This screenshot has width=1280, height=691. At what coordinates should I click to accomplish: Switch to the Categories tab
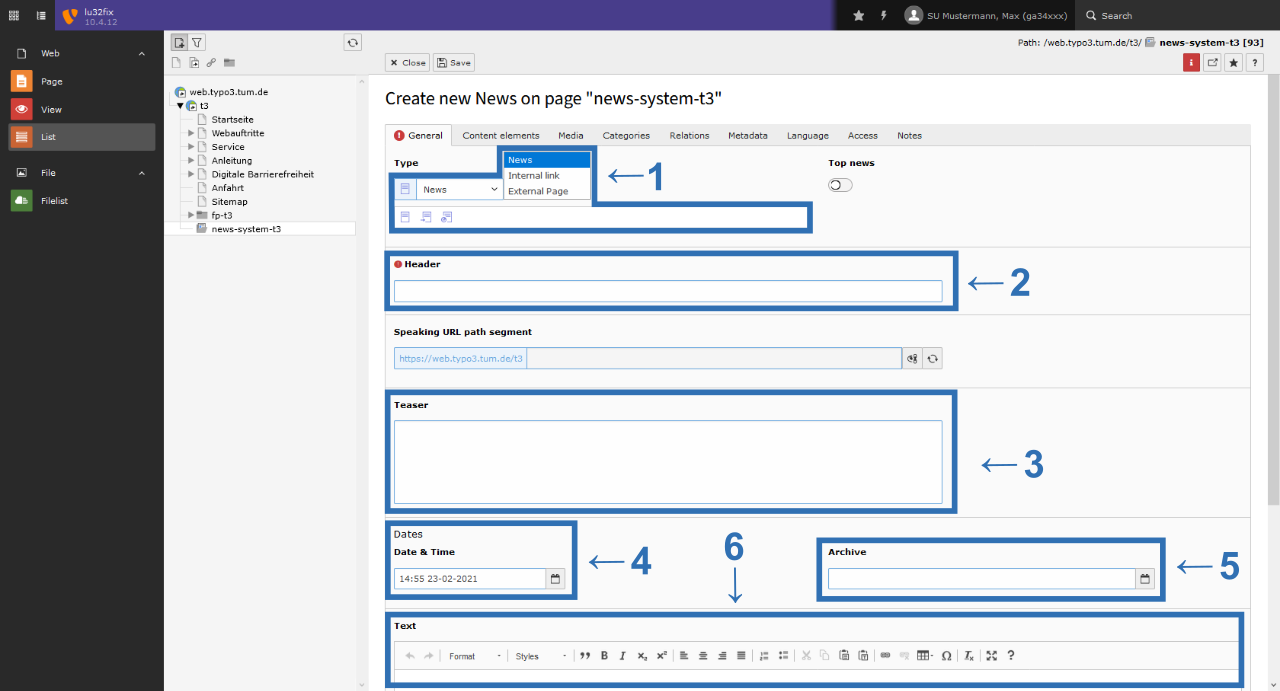(626, 136)
